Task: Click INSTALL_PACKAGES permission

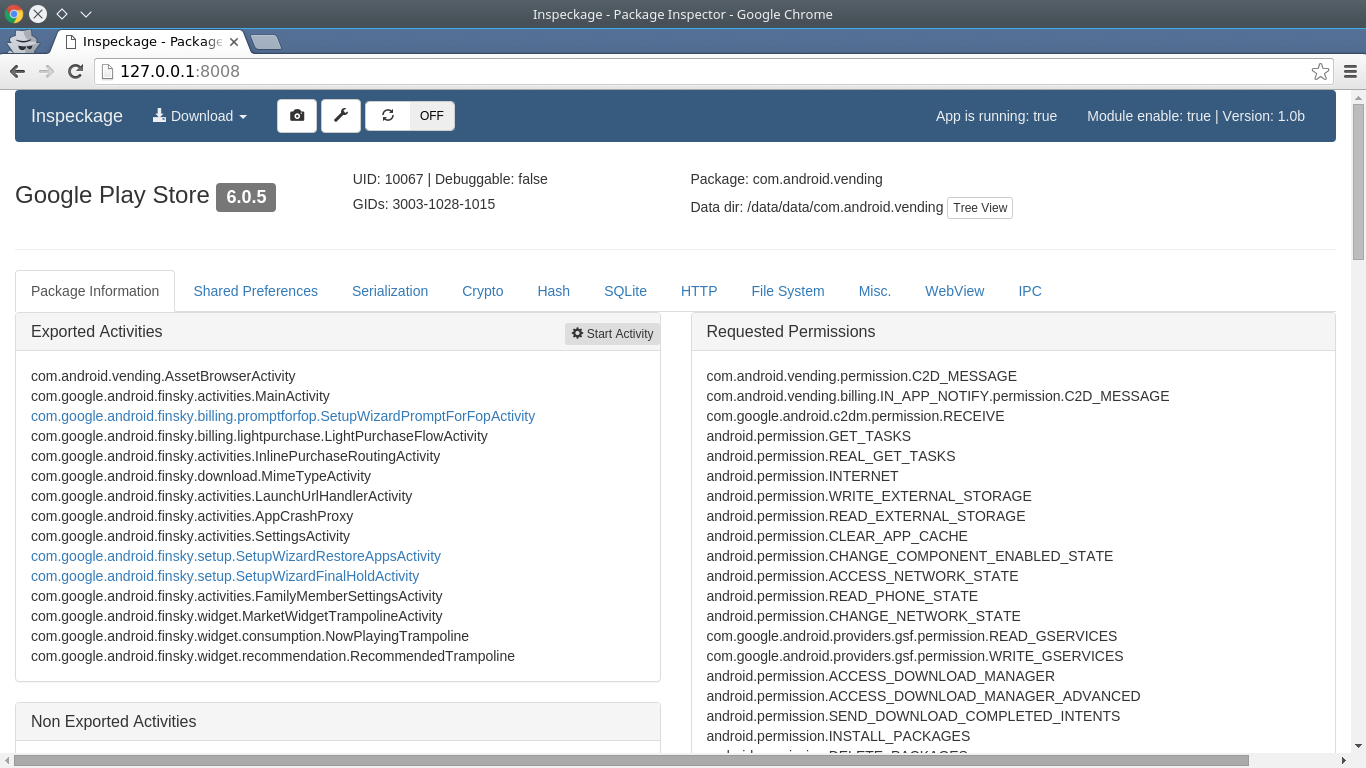Action: pyautogui.click(x=838, y=736)
